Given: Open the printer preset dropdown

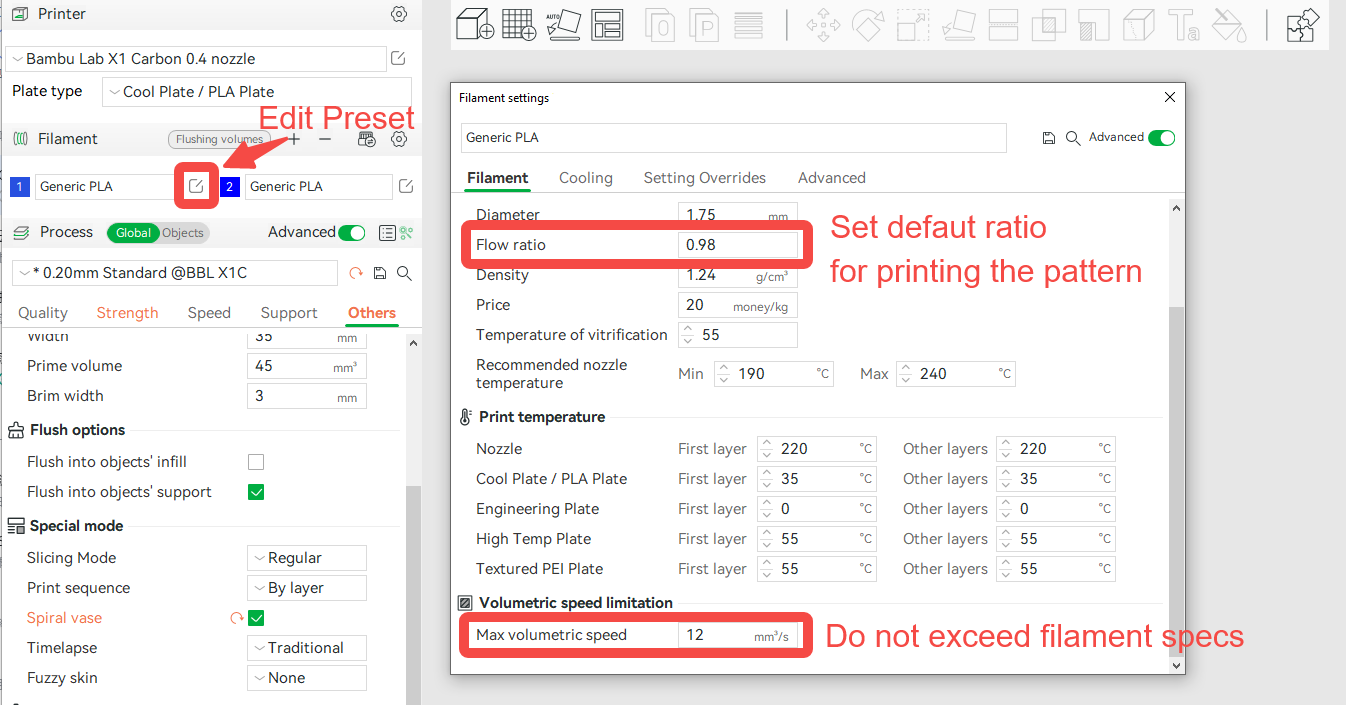Looking at the screenshot, I should [196, 59].
